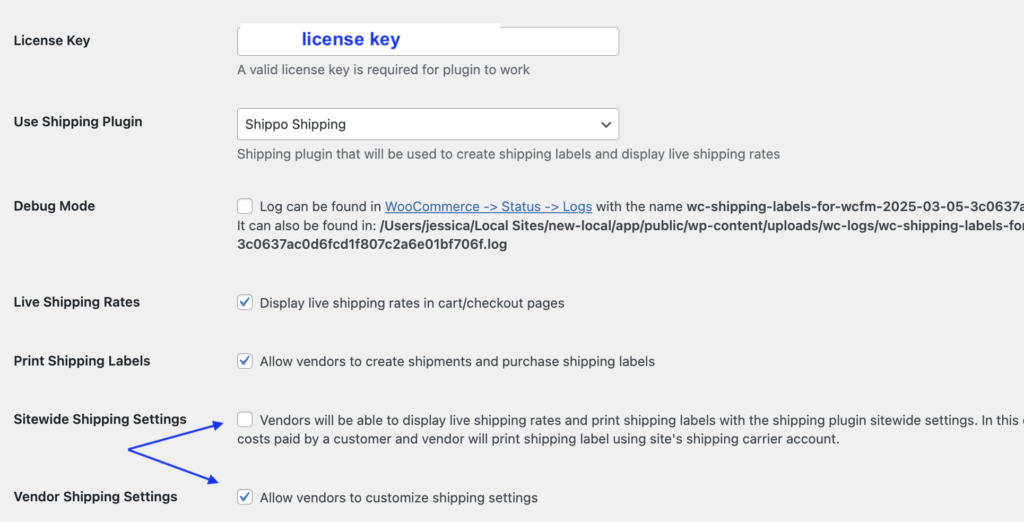The height and width of the screenshot is (522, 1024).
Task: Click the 'Sitewide Shipping Settings' row heading
Action: click(x=100, y=419)
